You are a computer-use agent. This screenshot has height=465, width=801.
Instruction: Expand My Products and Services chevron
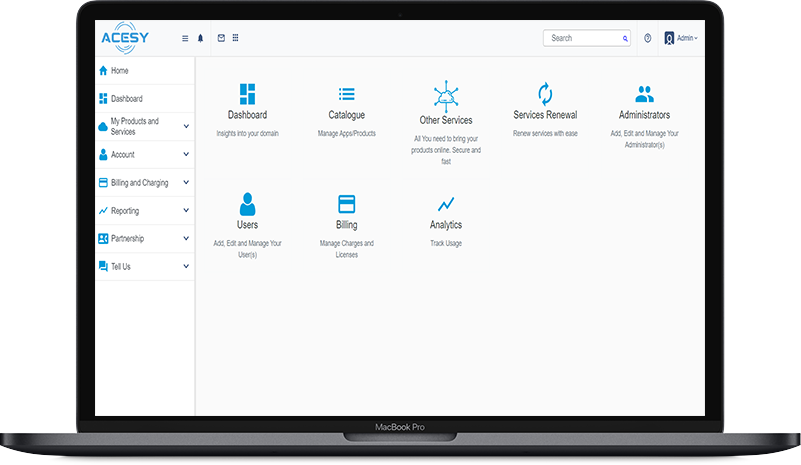click(x=186, y=127)
